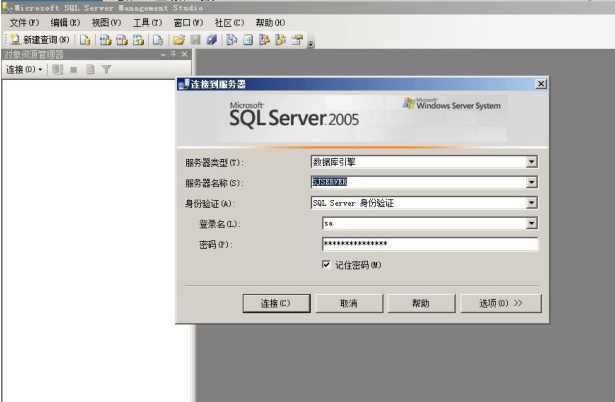Image resolution: width=615 pixels, height=402 pixels.
Task: Expand the 登录名 dropdown list
Action: click(532, 223)
